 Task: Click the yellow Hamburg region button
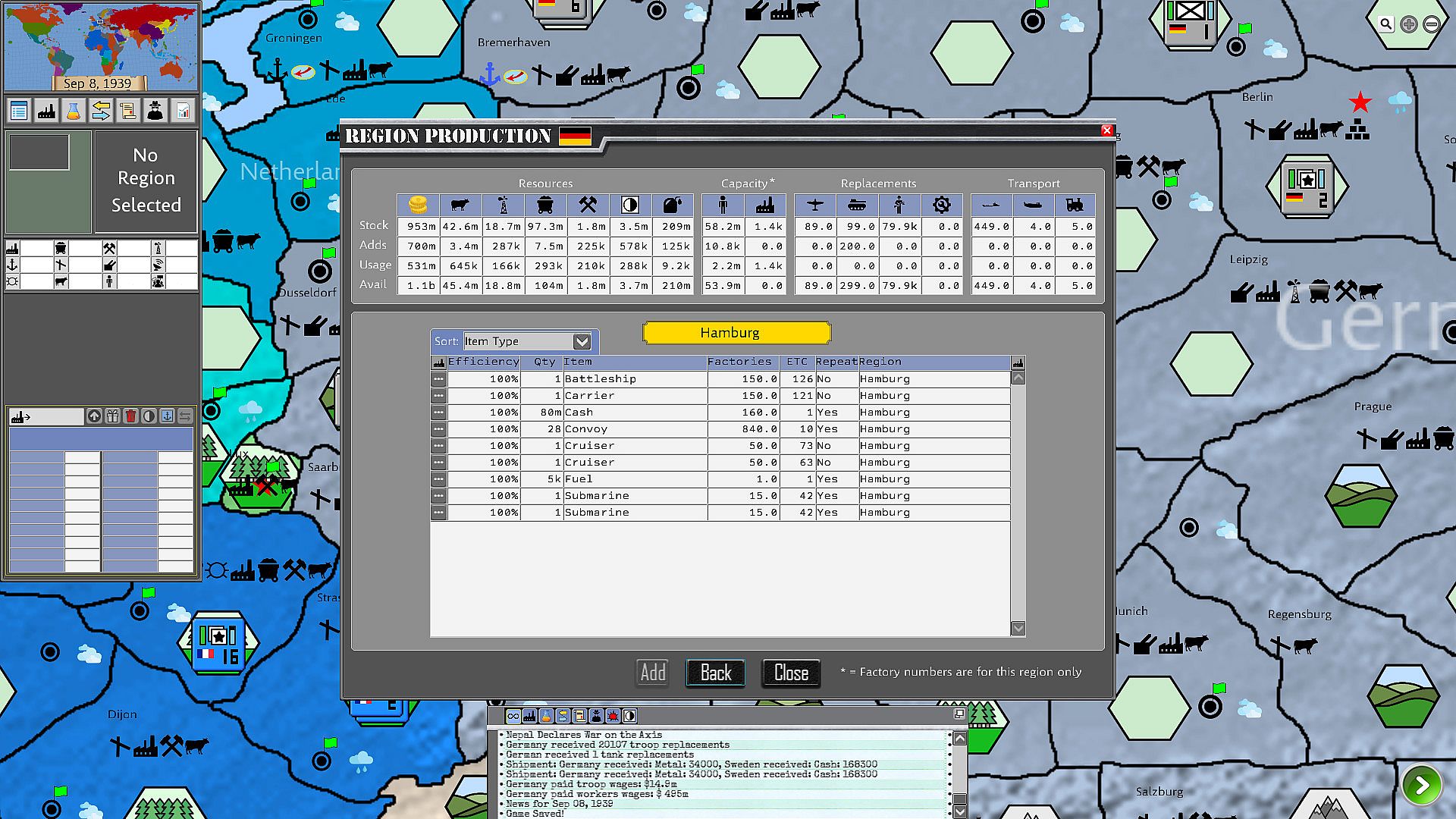(736, 333)
